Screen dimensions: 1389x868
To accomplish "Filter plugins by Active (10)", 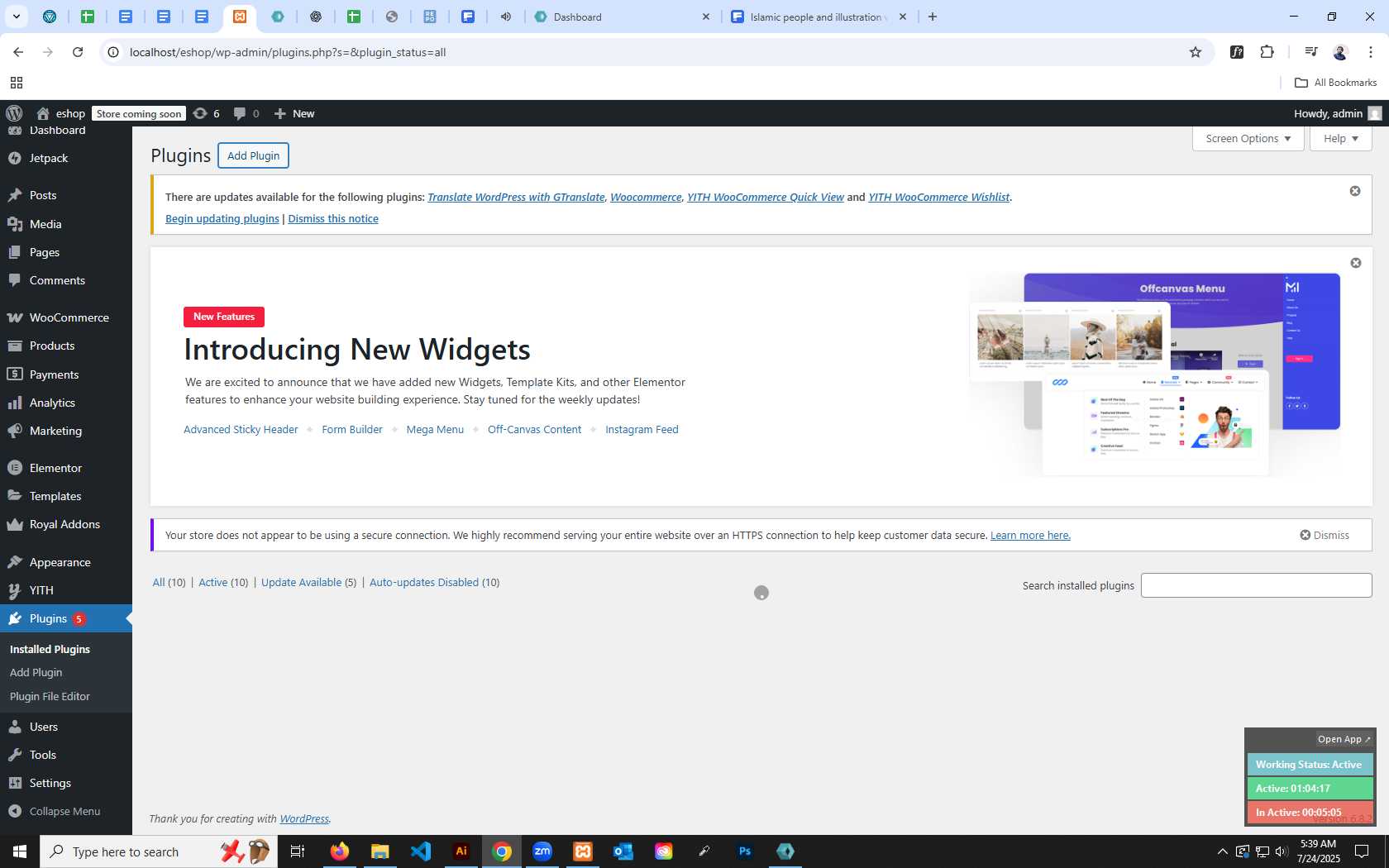I will point(223,582).
